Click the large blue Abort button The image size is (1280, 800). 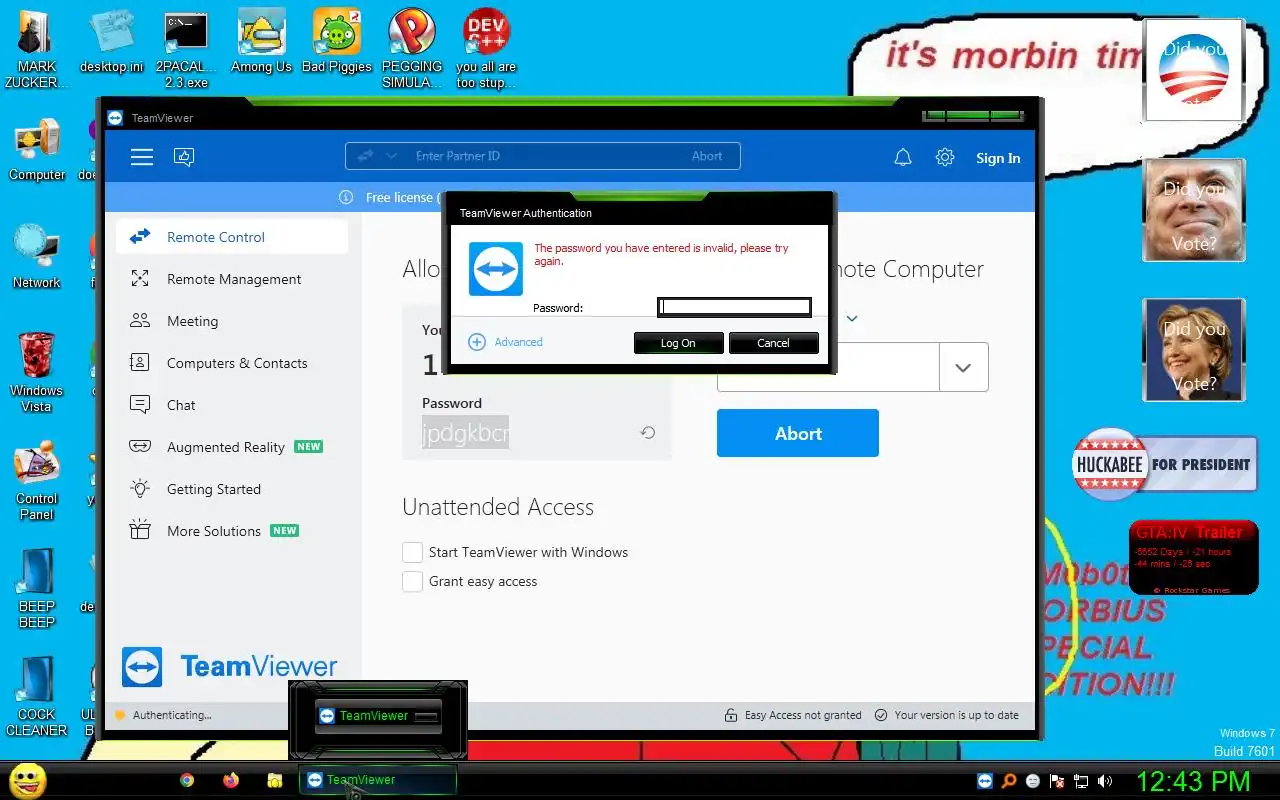click(798, 433)
